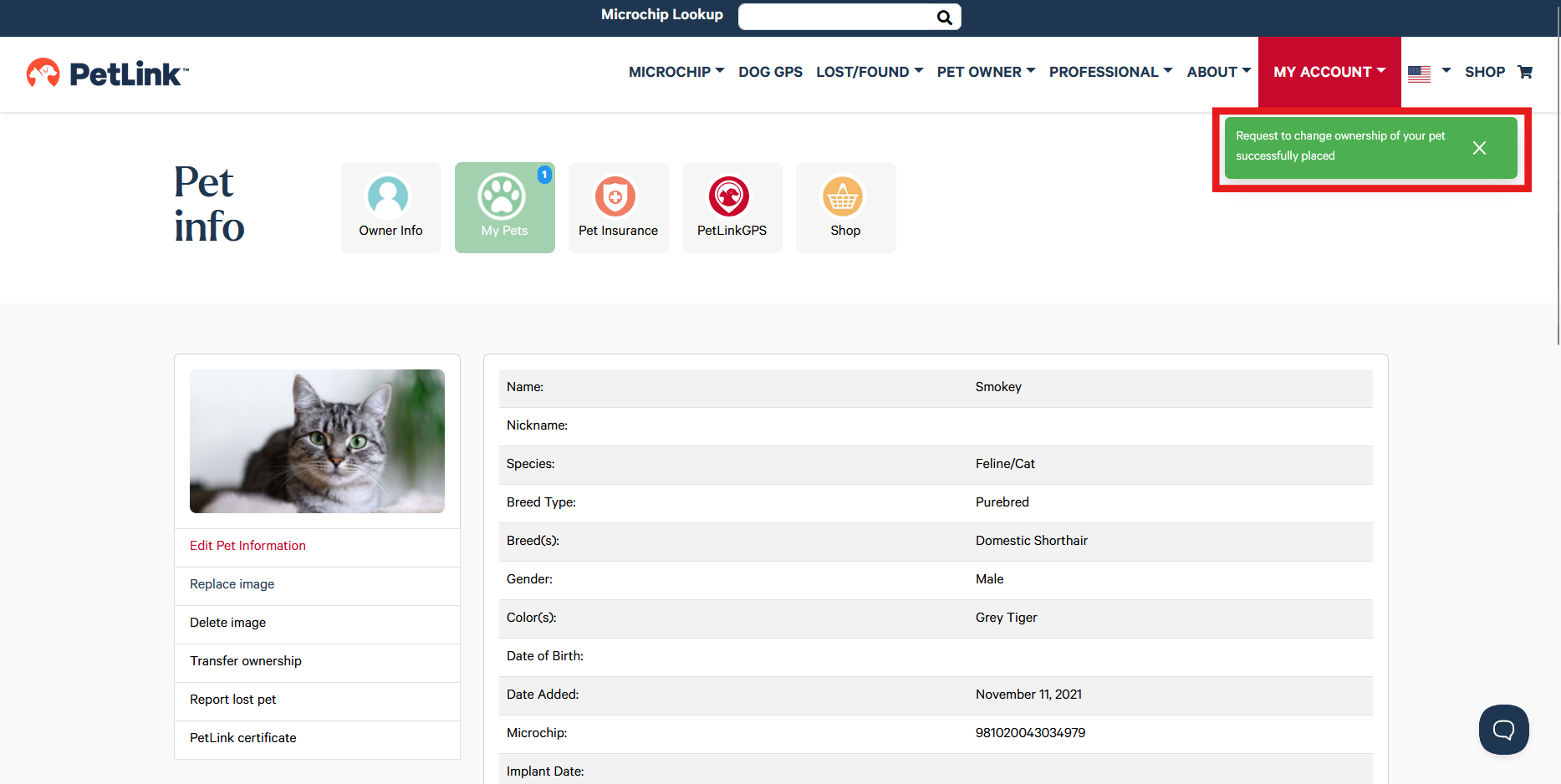This screenshot has height=784, width=1561.
Task: Click the Nickname label
Action: [x=537, y=425]
